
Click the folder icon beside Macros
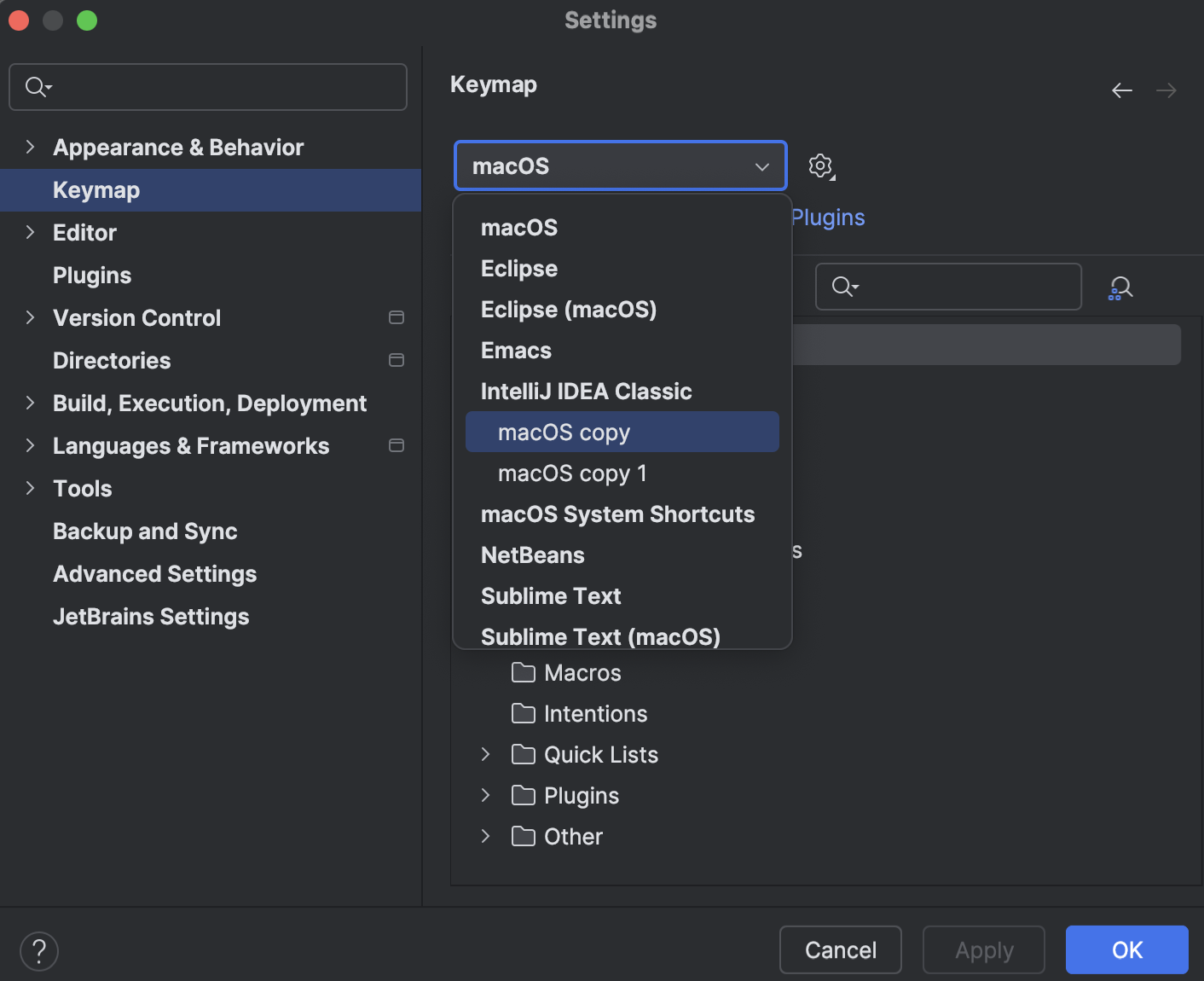tap(523, 673)
